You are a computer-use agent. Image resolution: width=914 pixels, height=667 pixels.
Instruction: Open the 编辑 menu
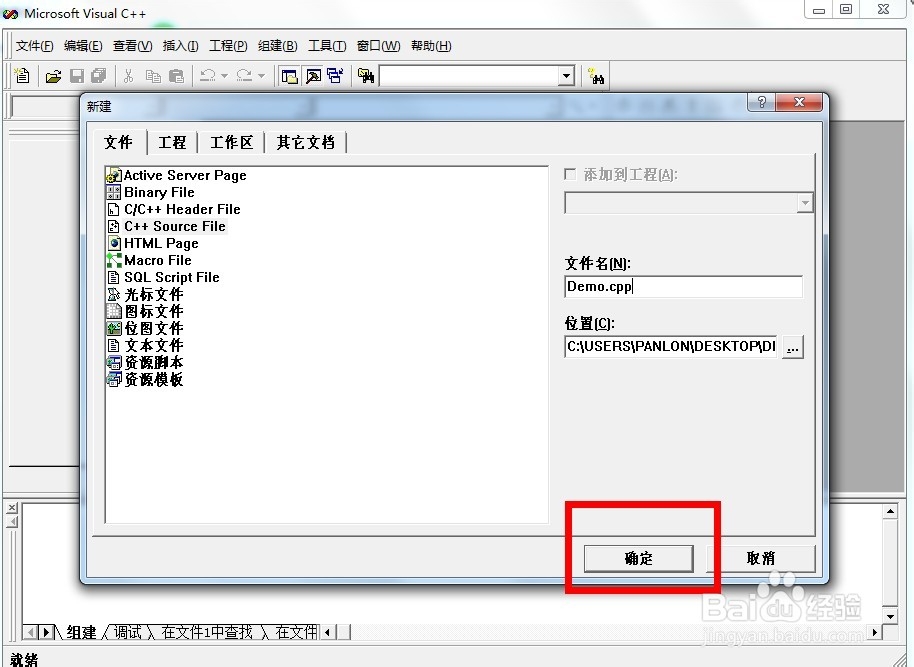[x=83, y=45]
